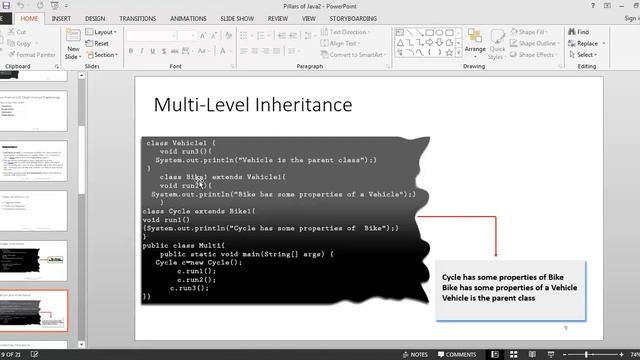The height and width of the screenshot is (360, 640).
Task: Click the Line Spacing icon
Action: pos(309,36)
